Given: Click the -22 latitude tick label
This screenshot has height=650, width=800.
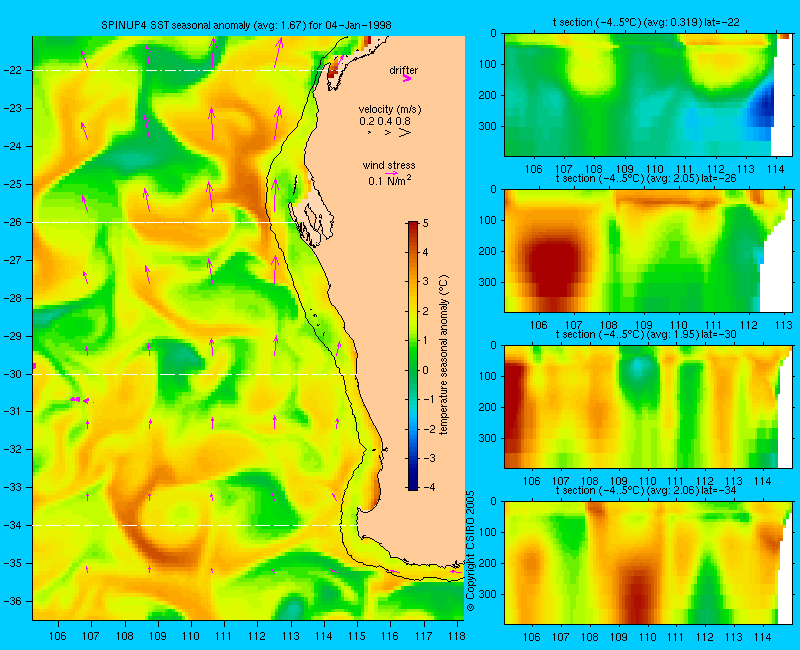Looking at the screenshot, I should click(x=16, y=70).
